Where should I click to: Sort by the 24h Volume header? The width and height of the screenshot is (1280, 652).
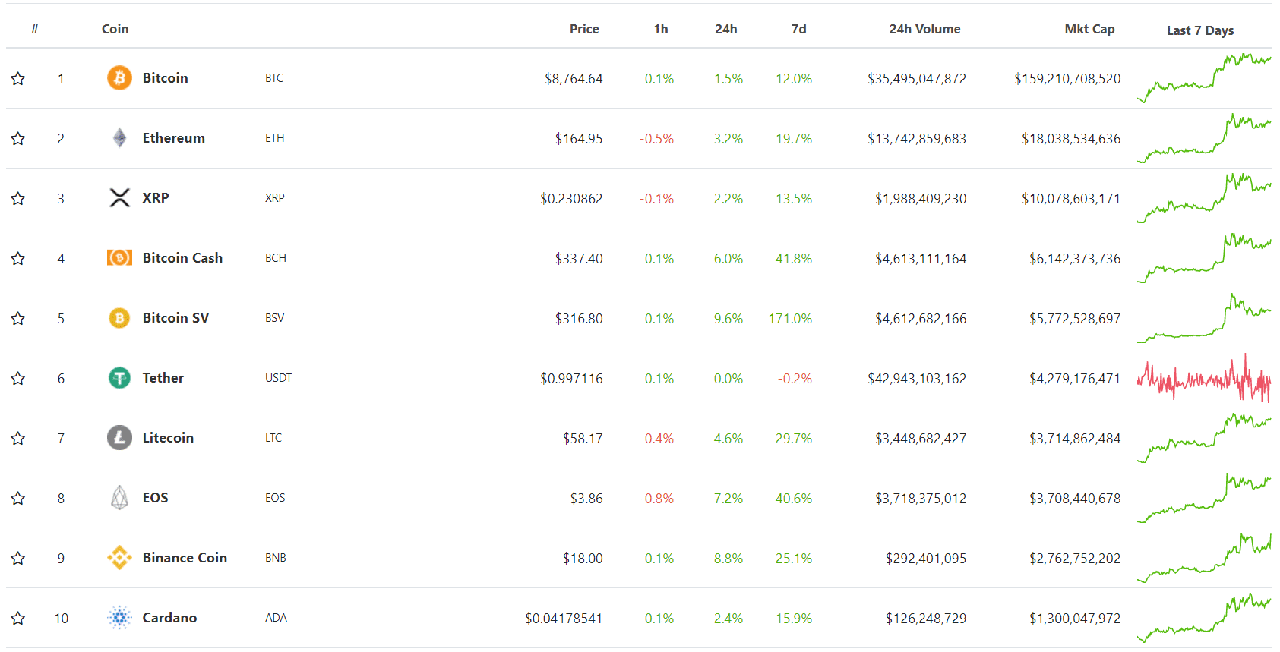(925, 29)
